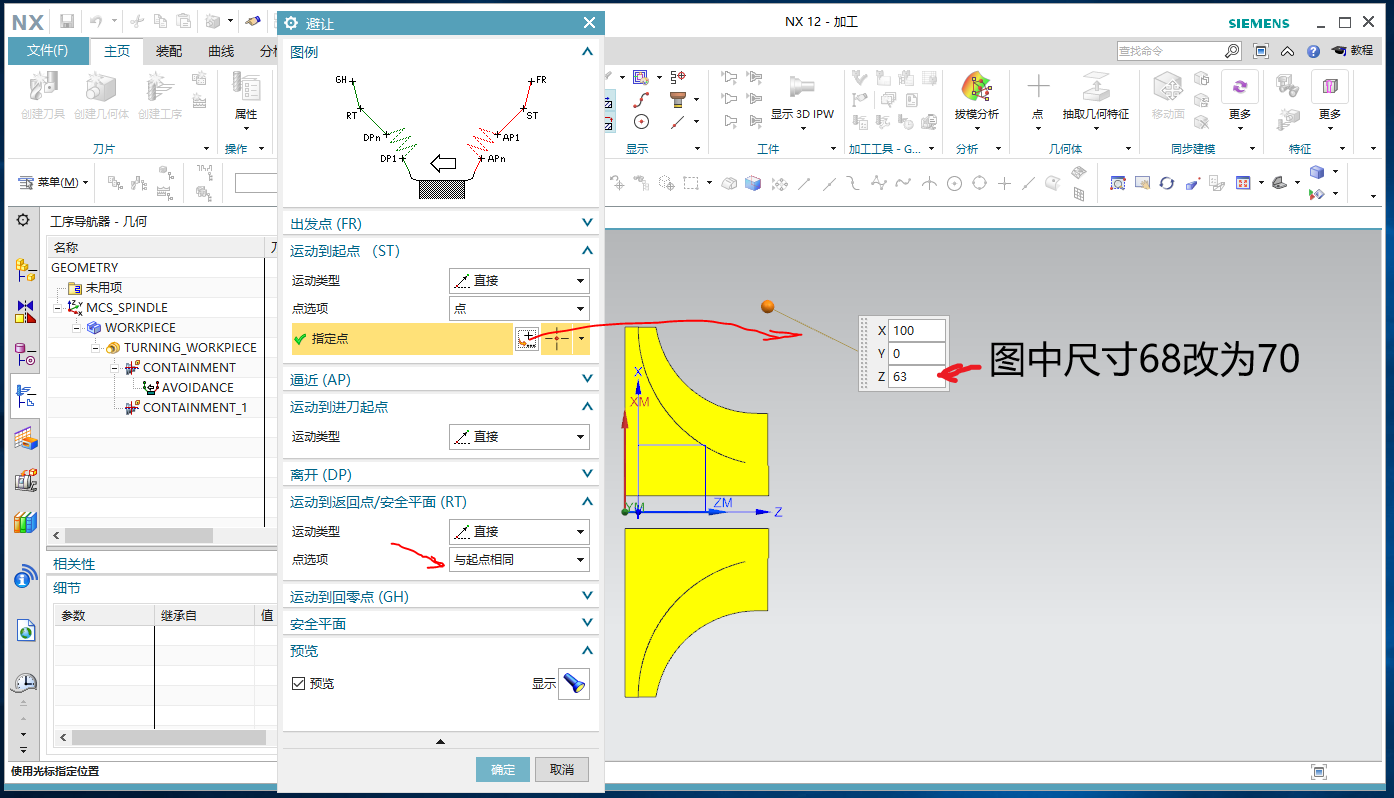Open the Part Navigator sidebar tab
Viewport: 1394px width, 798px height.
[25, 354]
